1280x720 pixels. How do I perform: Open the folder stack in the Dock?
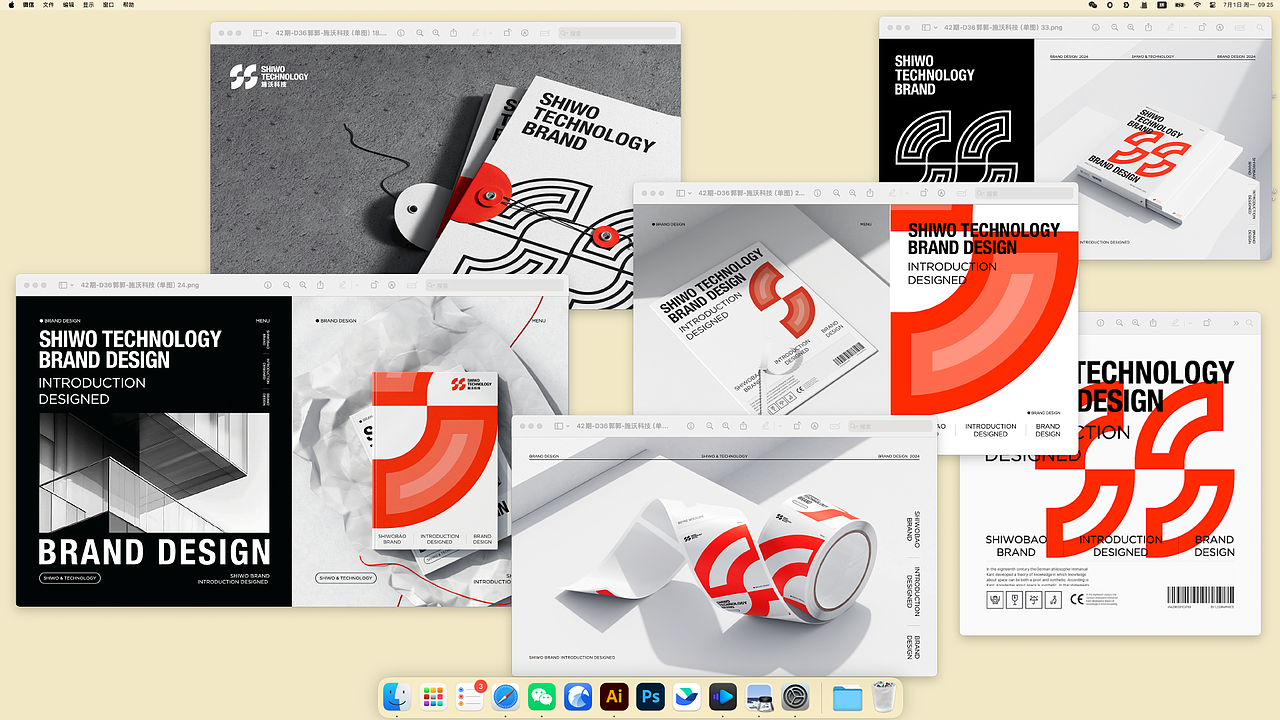pyautogui.click(x=847, y=697)
